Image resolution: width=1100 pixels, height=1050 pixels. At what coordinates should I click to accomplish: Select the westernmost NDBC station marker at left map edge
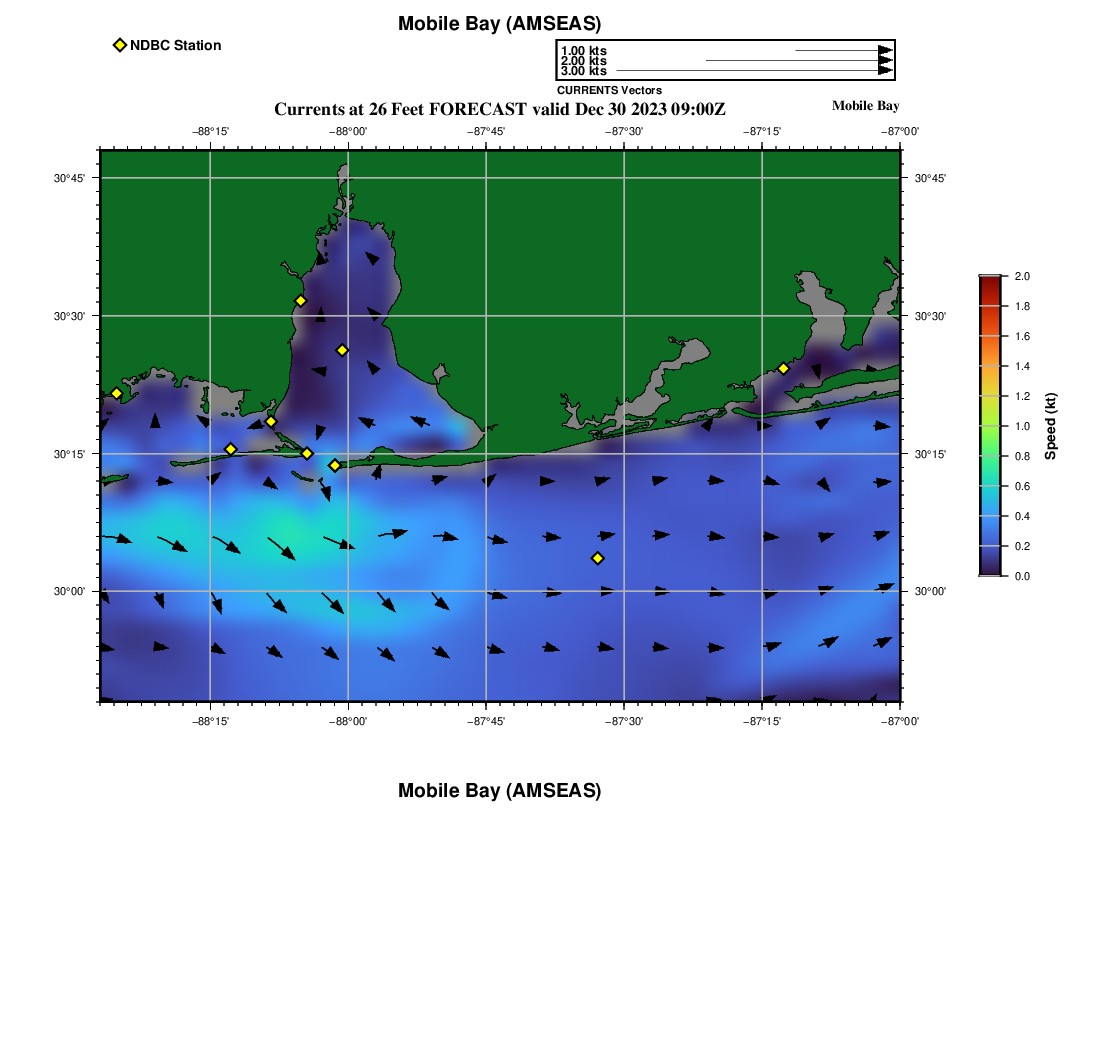(x=116, y=393)
